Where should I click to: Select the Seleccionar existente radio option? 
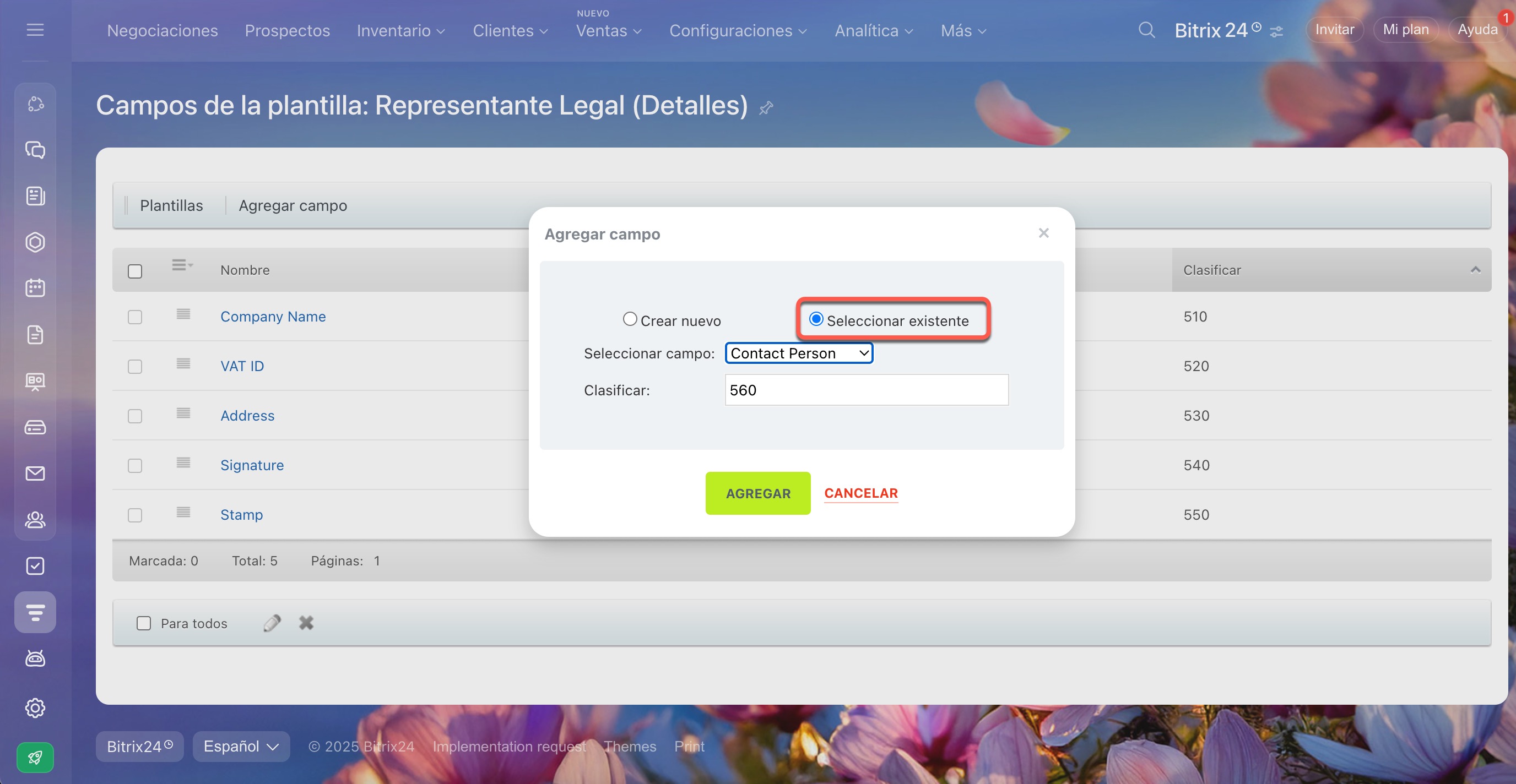(816, 319)
